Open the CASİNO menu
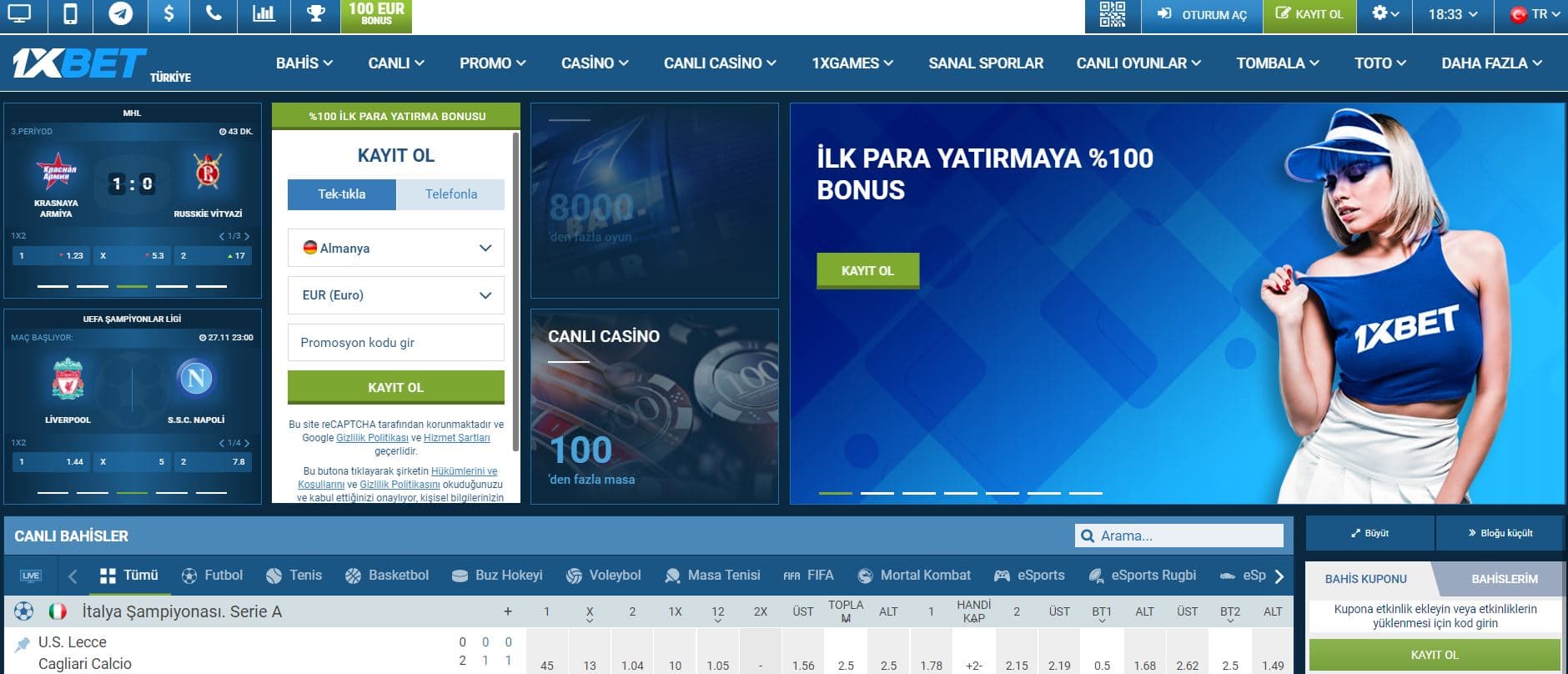 [595, 63]
